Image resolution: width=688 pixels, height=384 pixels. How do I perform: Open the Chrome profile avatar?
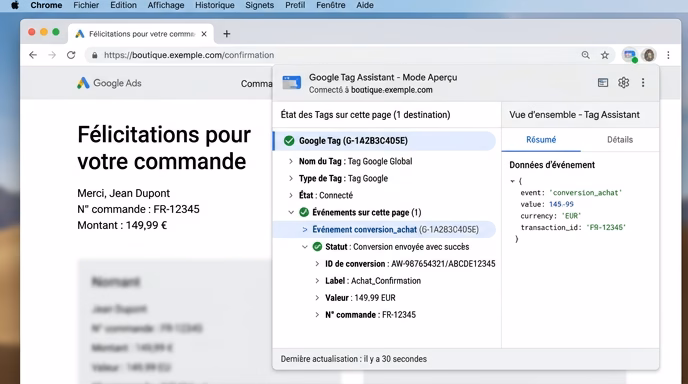coord(649,55)
